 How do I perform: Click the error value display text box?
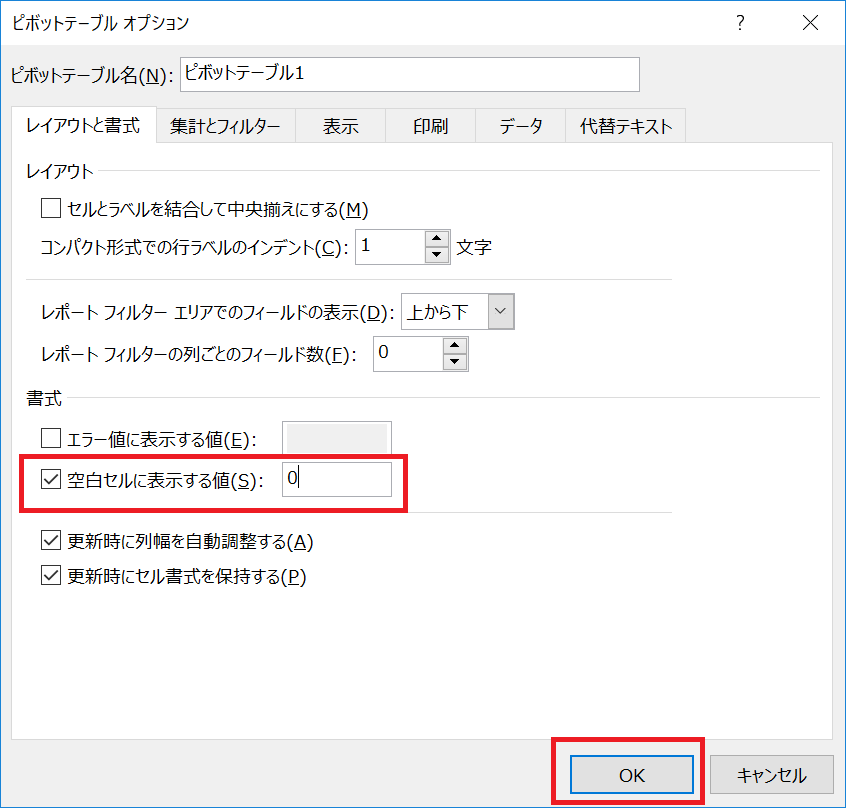coord(337,438)
